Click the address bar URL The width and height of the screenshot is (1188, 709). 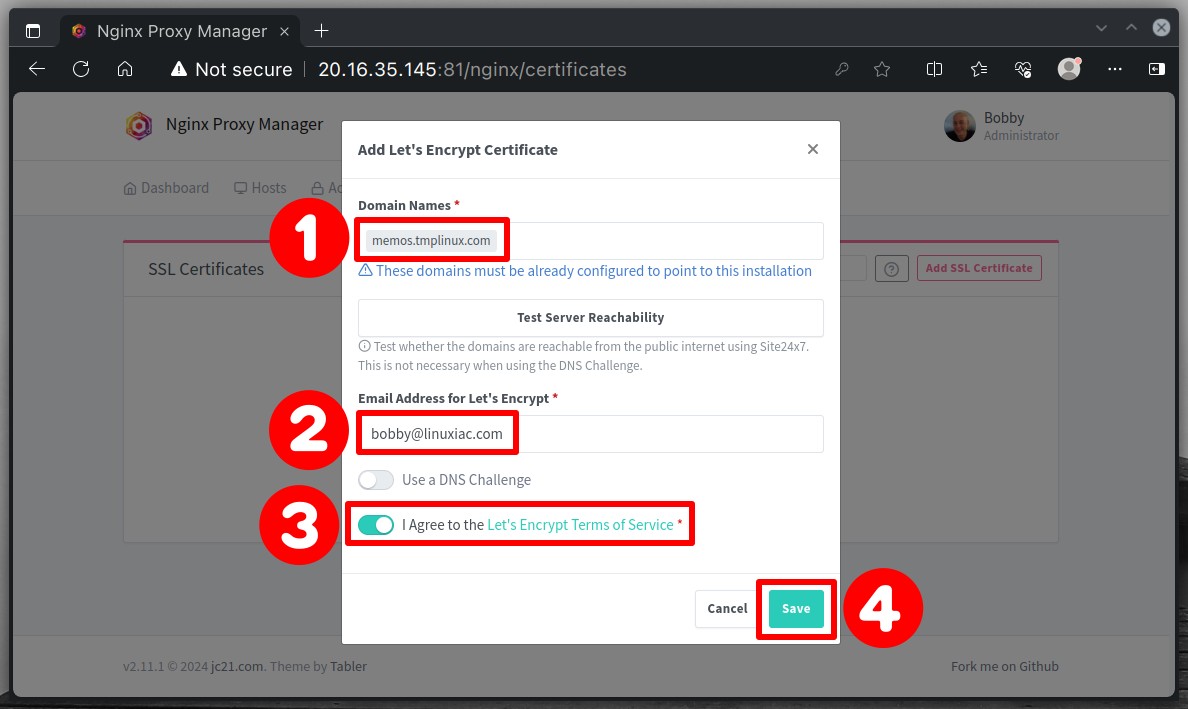pos(472,69)
